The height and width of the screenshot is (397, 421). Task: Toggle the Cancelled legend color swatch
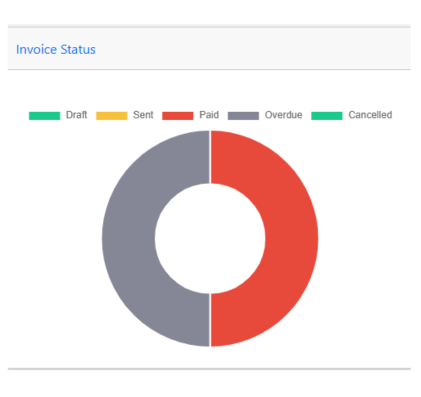click(327, 115)
